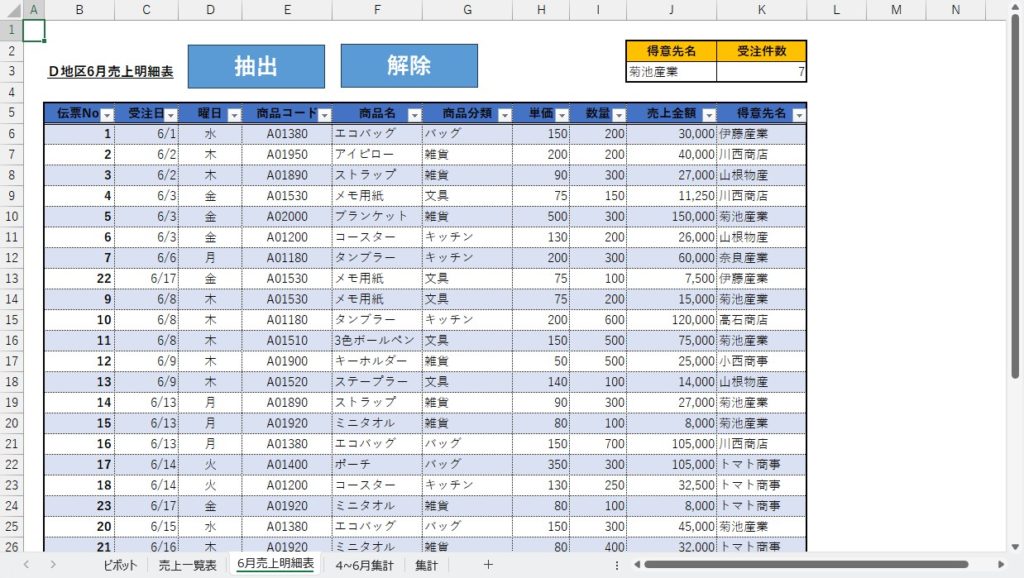Click the horizontal scrollbar left arrow
Viewport: 1024px width, 578px height.
pyautogui.click(x=635, y=565)
